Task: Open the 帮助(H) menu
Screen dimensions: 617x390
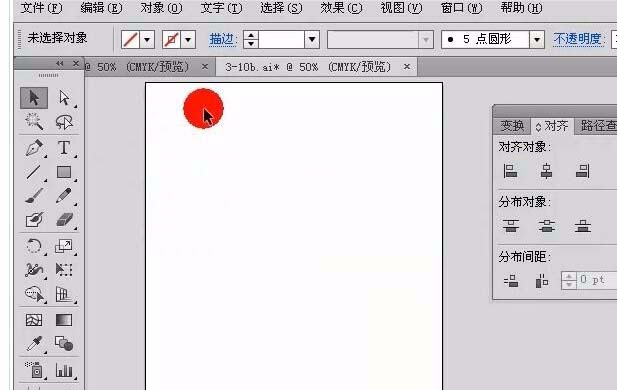Action: 521,8
